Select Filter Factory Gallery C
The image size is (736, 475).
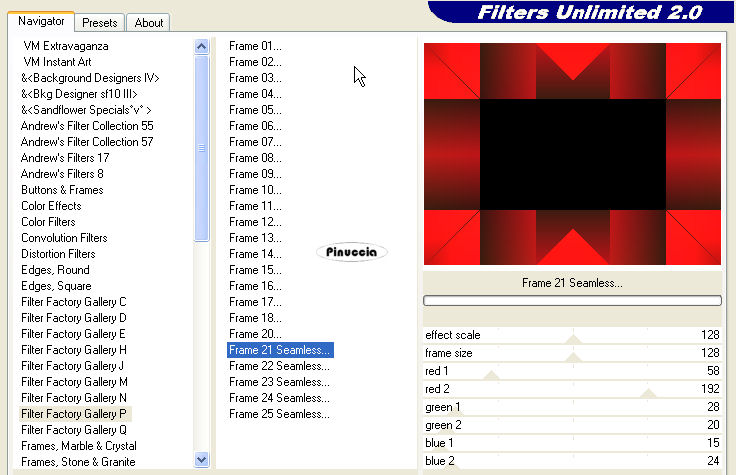[x=74, y=302]
